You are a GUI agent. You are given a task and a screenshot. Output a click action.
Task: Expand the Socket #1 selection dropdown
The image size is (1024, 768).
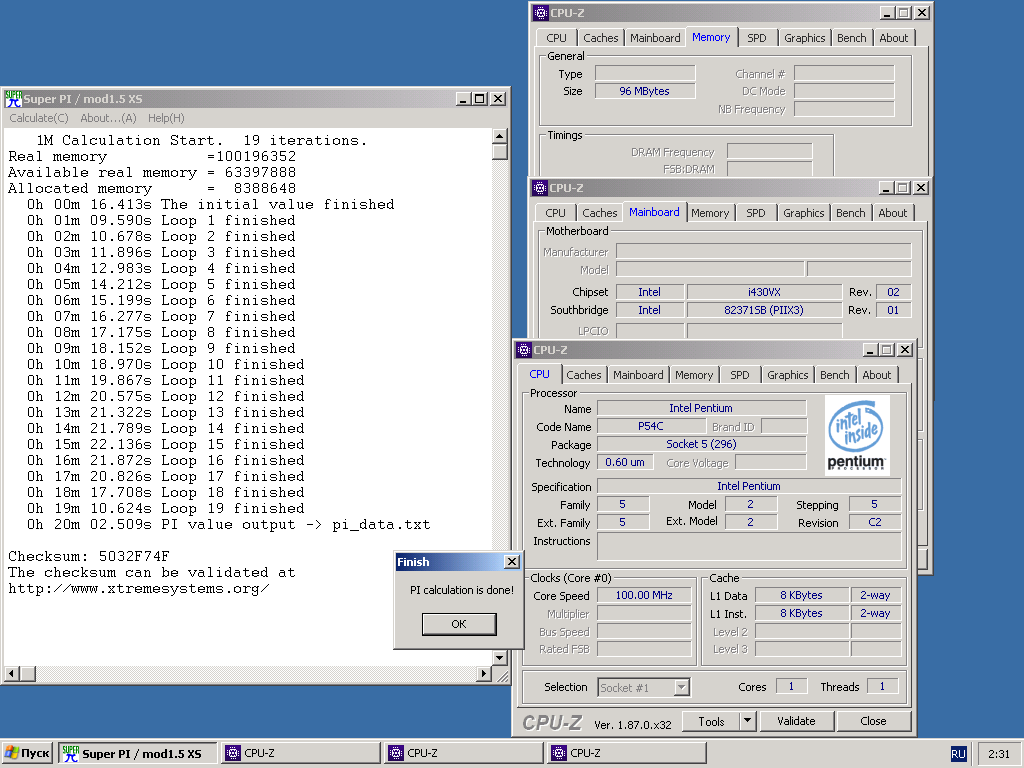[x=681, y=687]
